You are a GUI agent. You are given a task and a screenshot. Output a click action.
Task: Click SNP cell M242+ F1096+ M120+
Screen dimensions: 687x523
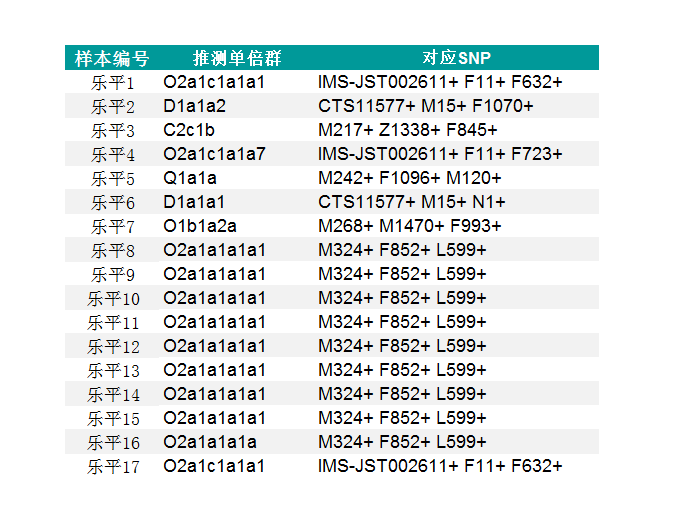point(410,178)
